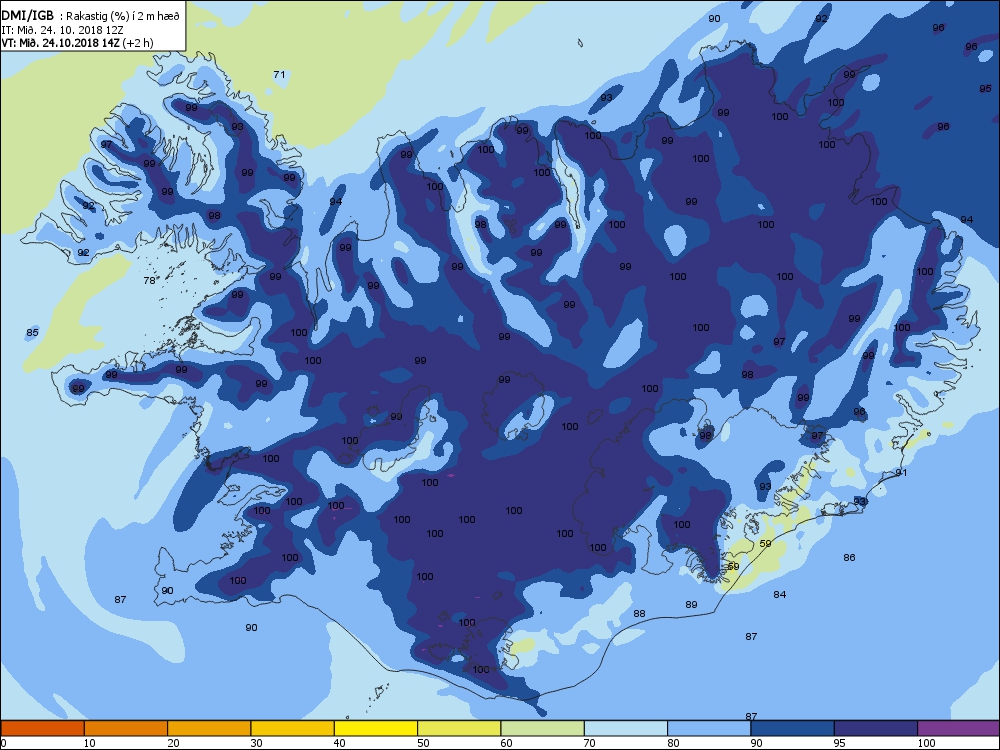Click the 78 humidity value near the islets
1000x750 pixels.
tap(149, 280)
